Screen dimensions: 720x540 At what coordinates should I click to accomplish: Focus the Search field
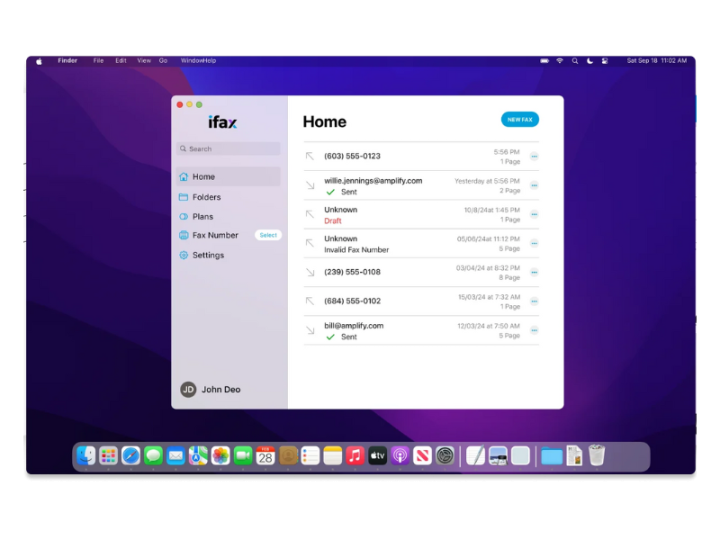click(x=228, y=149)
